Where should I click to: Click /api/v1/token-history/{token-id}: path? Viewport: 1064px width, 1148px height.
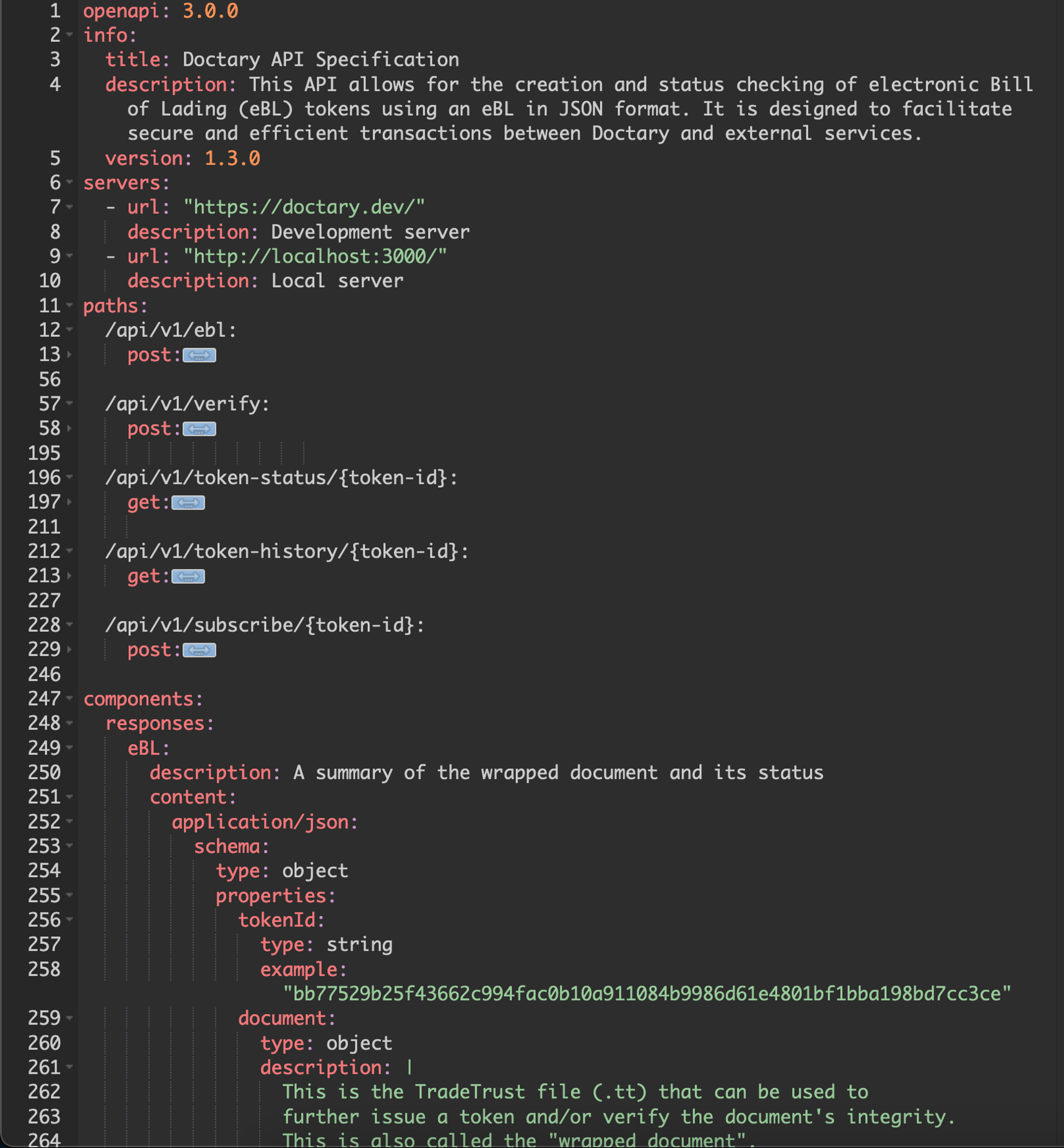287,551
